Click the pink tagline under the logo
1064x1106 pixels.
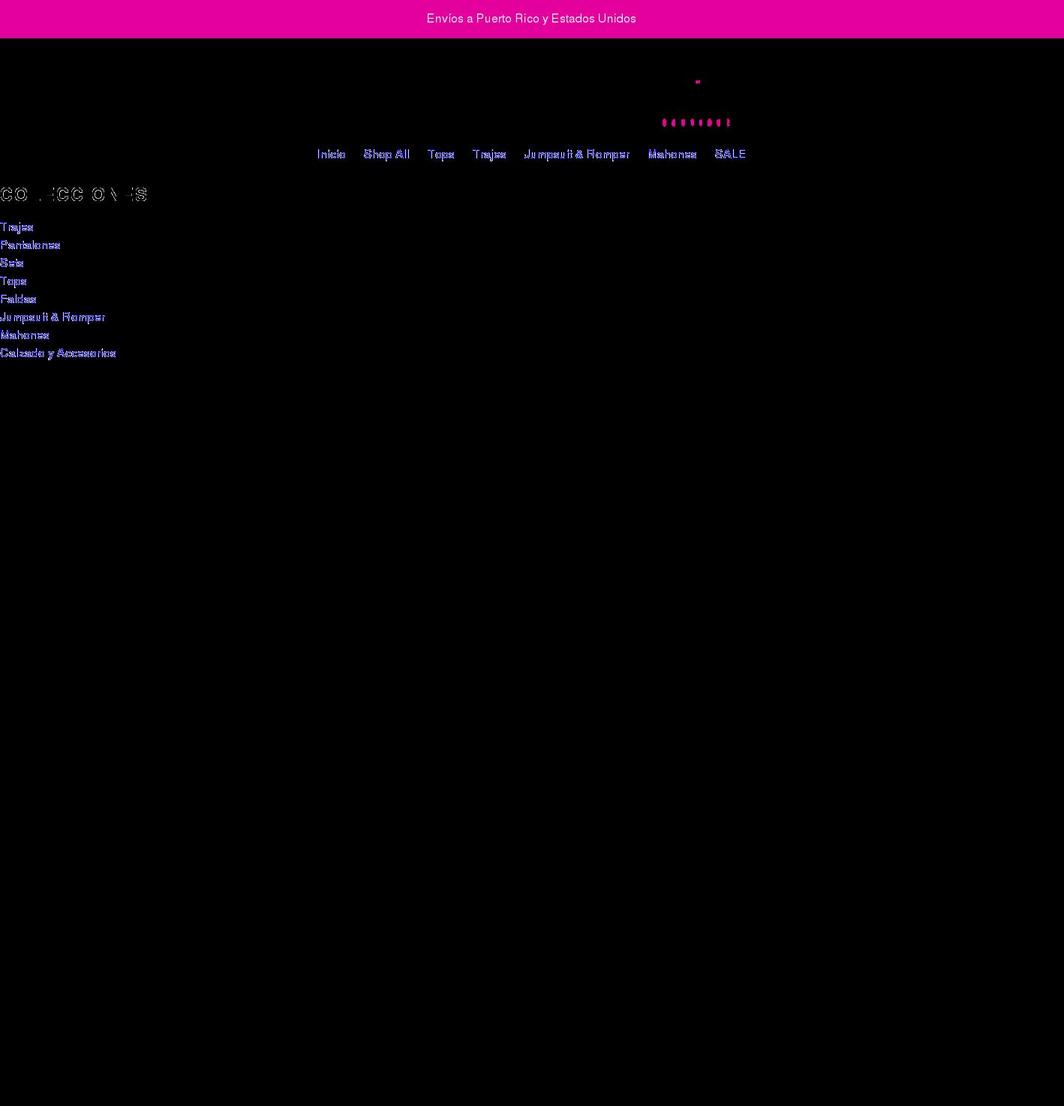tap(695, 122)
